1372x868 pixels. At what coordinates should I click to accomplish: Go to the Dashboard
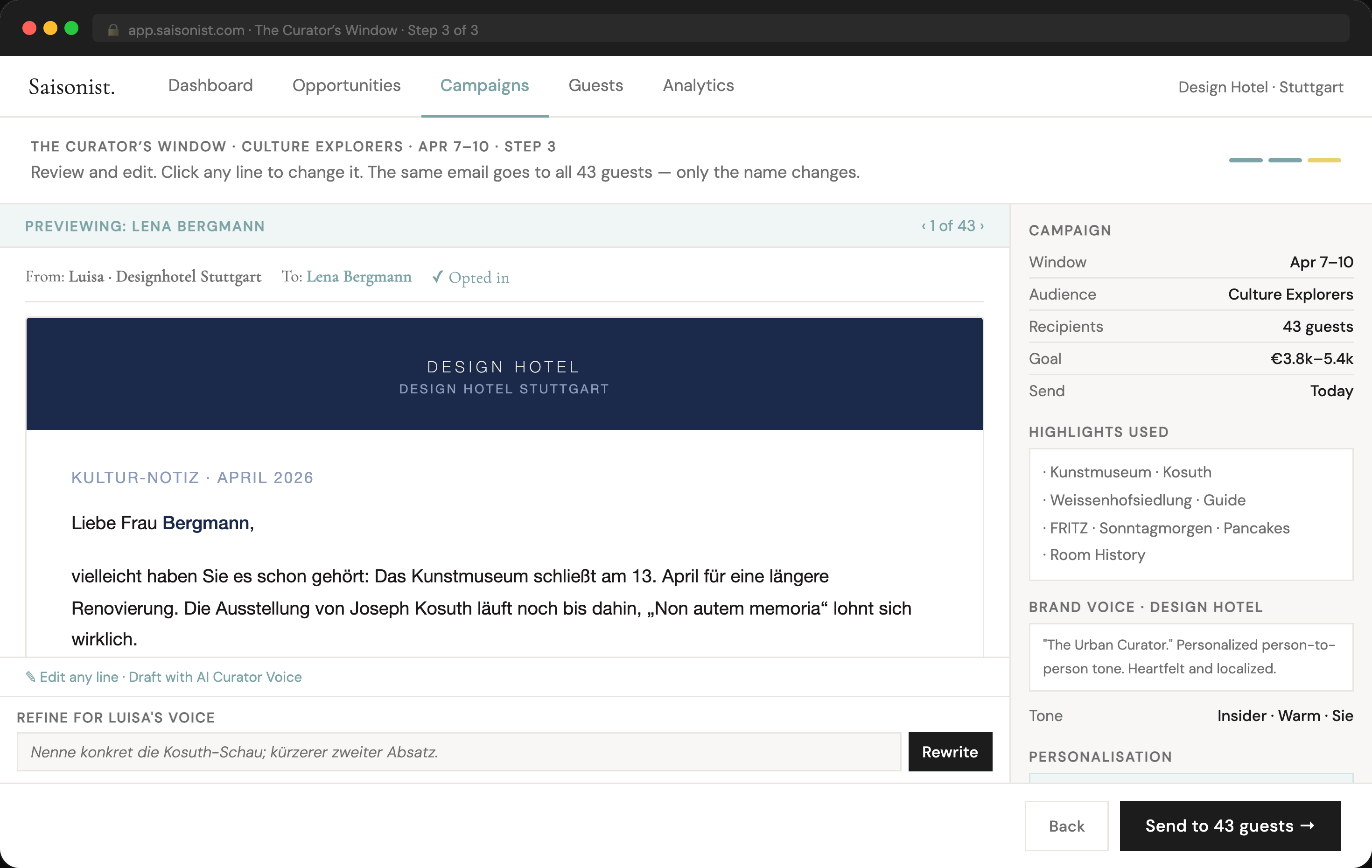coord(210,85)
